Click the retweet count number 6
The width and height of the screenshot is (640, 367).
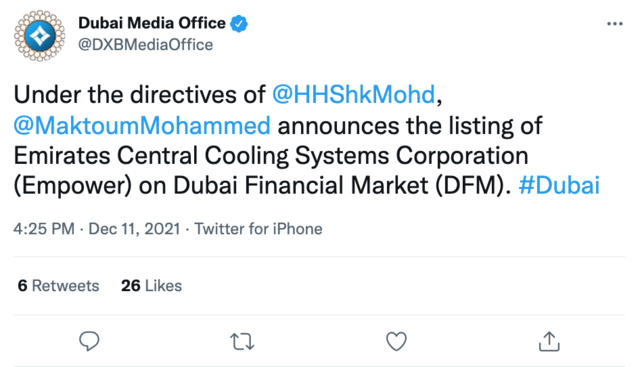pyautogui.click(x=22, y=286)
